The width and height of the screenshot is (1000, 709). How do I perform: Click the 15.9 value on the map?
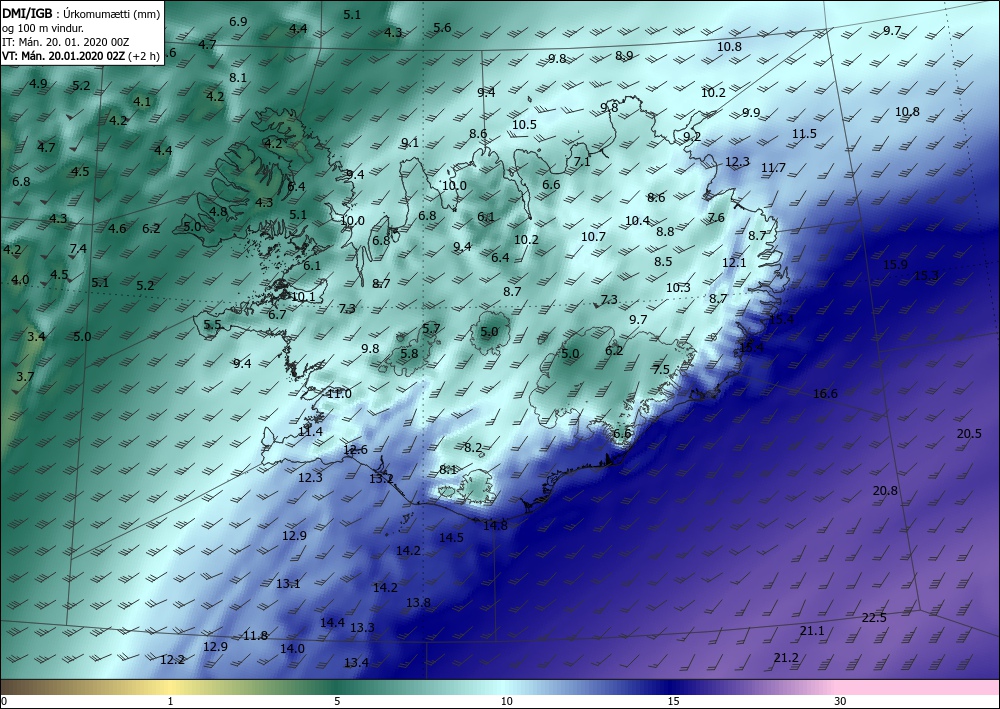895,265
